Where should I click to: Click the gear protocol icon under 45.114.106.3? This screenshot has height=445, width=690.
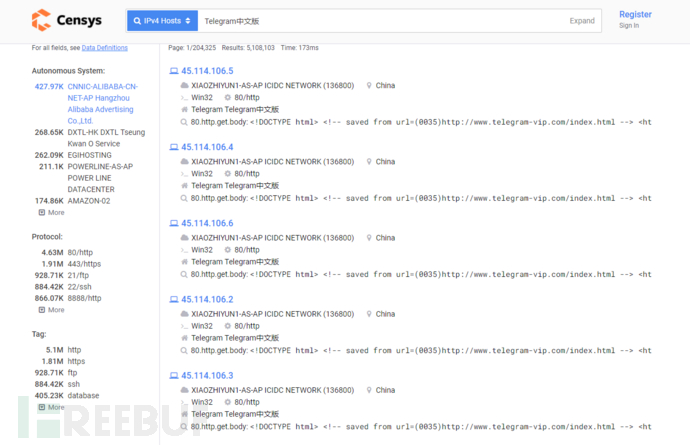click(x=228, y=402)
